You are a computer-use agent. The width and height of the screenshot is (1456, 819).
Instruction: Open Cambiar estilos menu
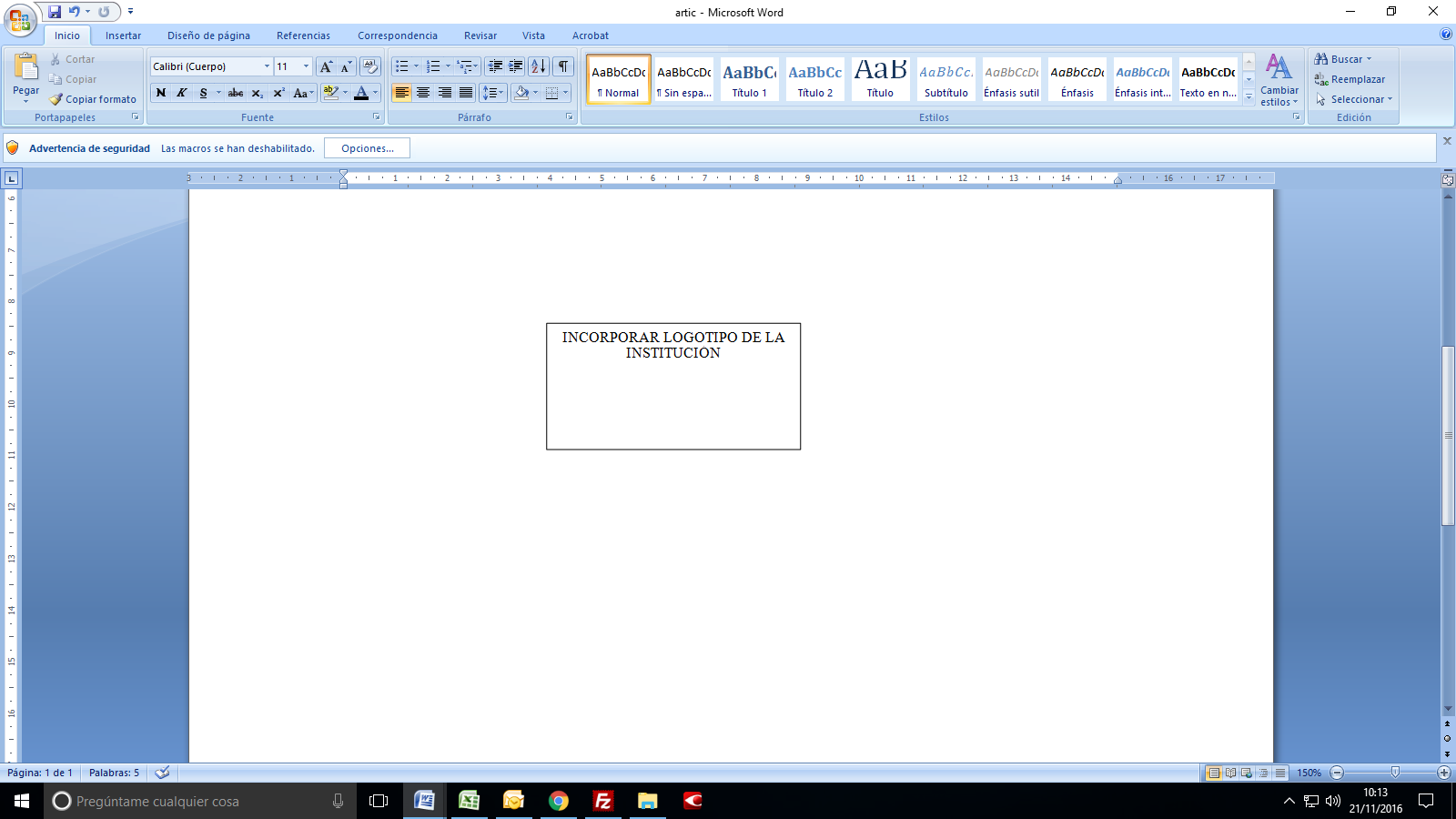pos(1279,79)
